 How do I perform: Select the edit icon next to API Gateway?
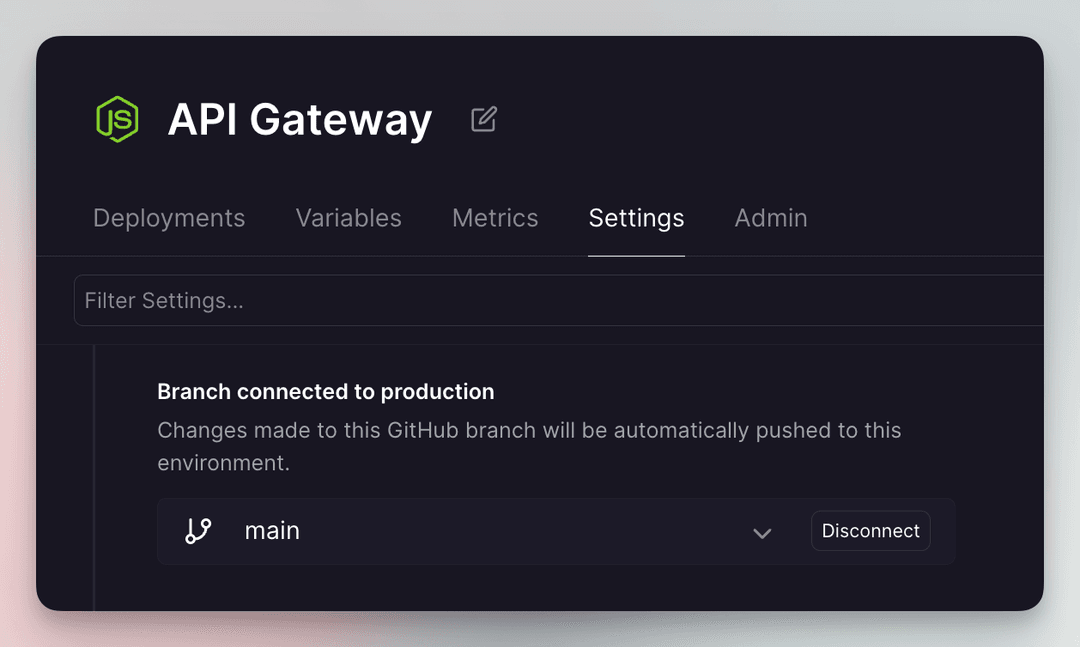tap(483, 118)
